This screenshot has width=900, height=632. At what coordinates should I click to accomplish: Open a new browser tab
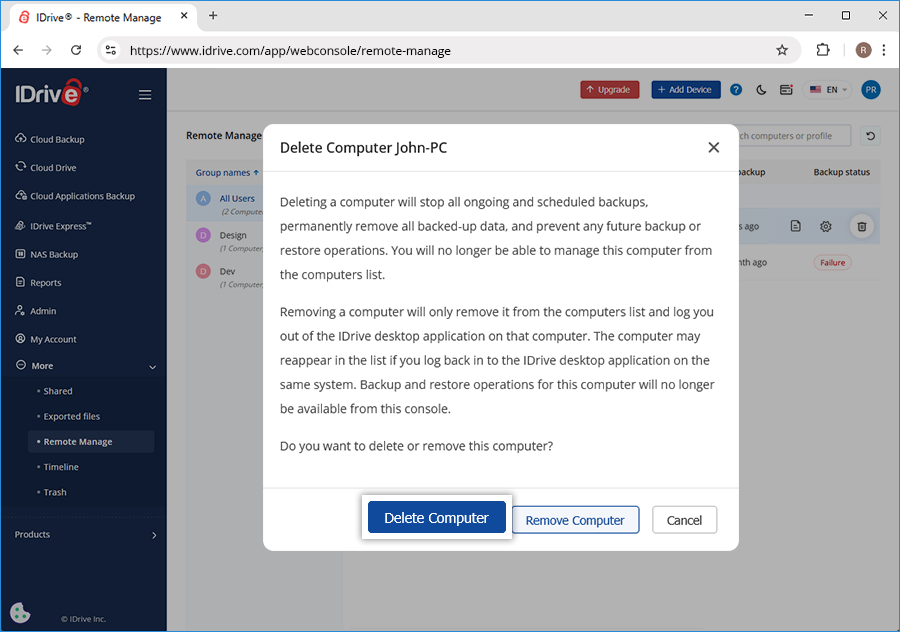pos(213,16)
